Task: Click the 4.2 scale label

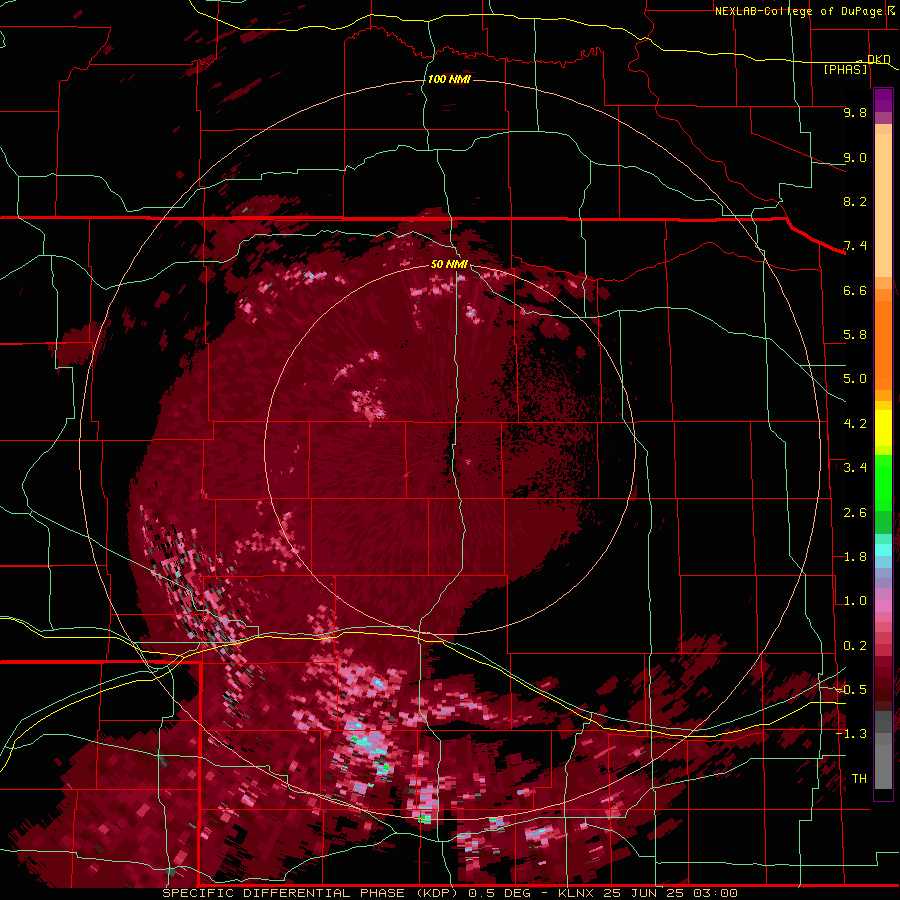Action: tap(854, 424)
